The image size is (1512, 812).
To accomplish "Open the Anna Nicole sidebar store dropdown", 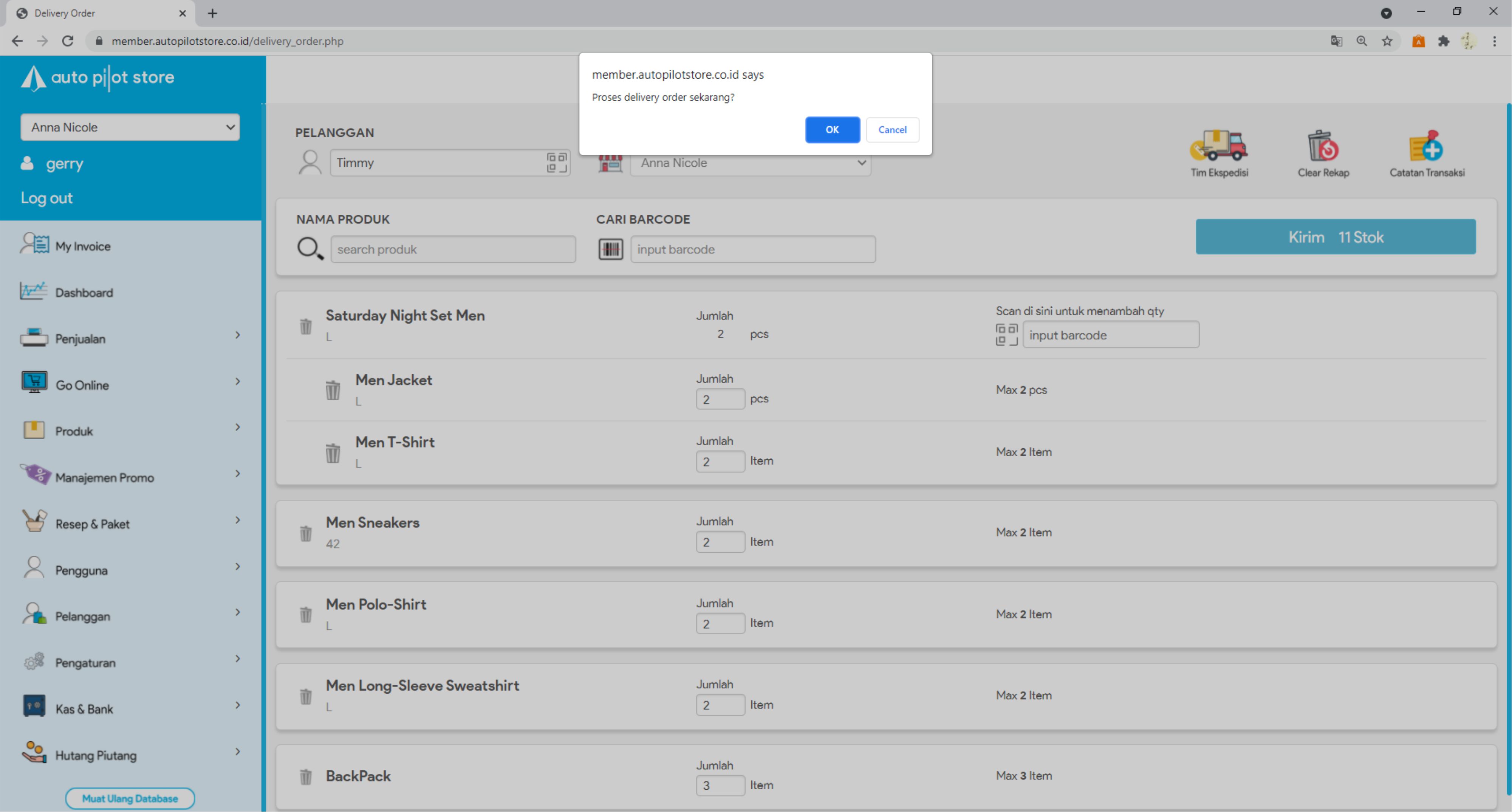I will click(x=130, y=127).
